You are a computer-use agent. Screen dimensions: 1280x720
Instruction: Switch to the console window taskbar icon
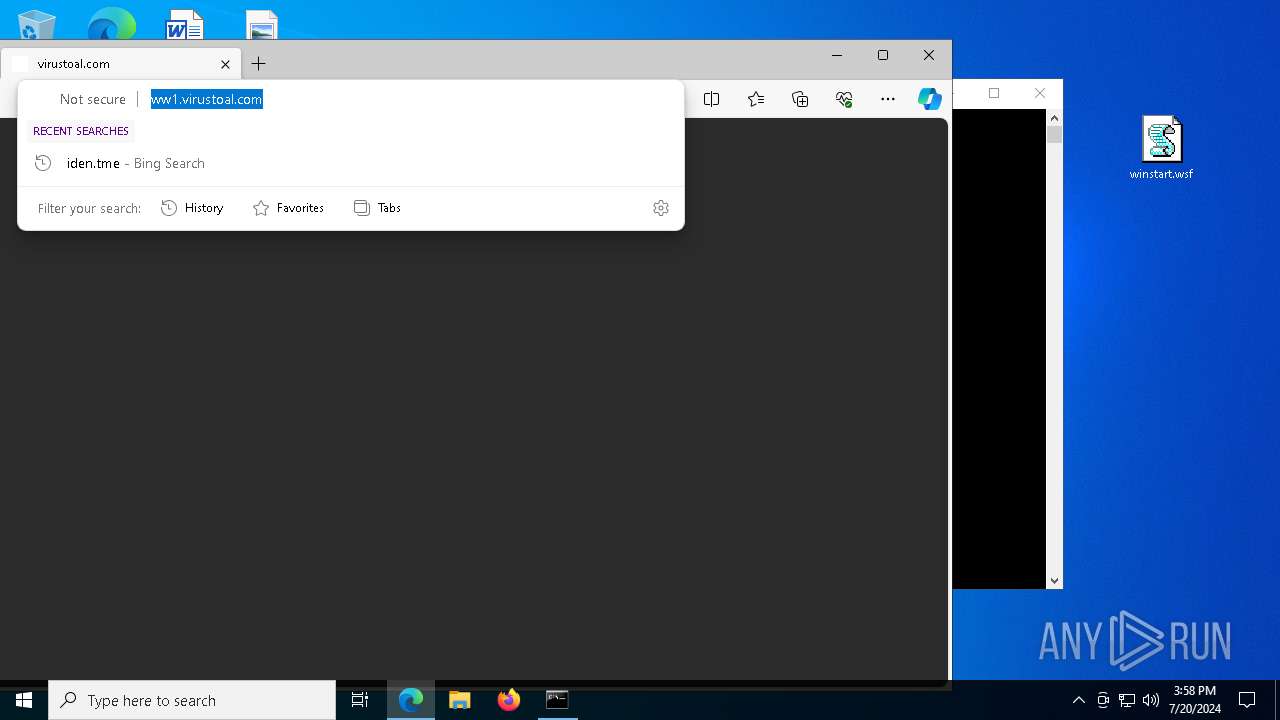pos(557,700)
